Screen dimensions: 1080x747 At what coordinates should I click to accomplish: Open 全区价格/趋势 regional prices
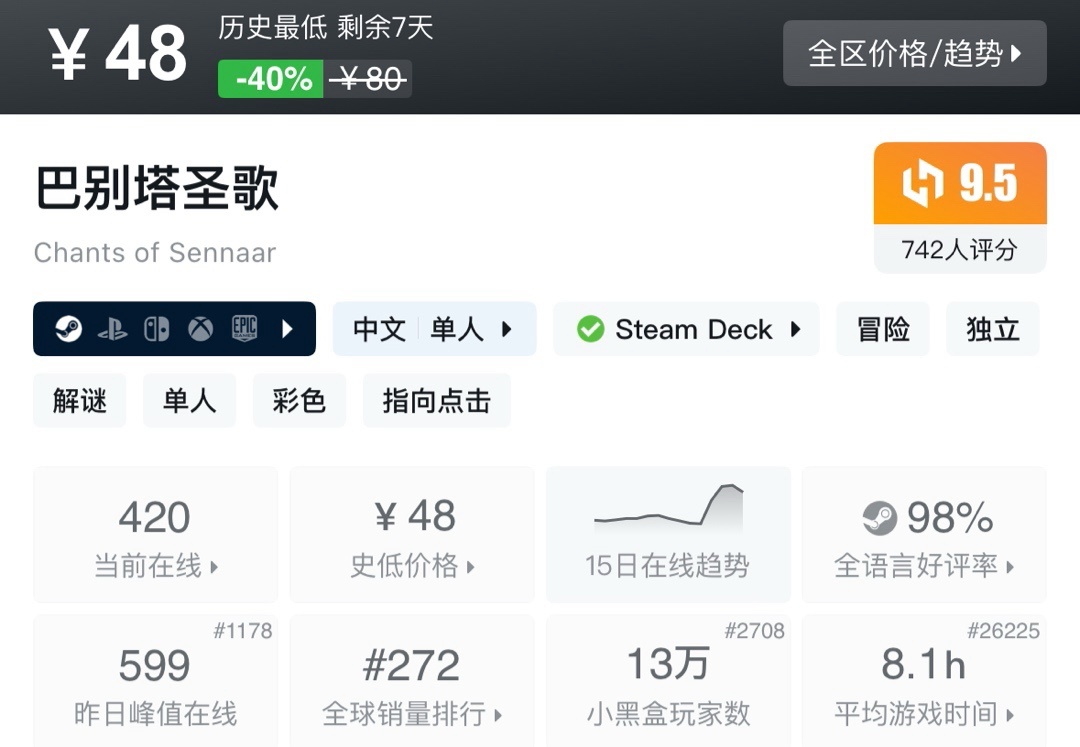point(914,53)
